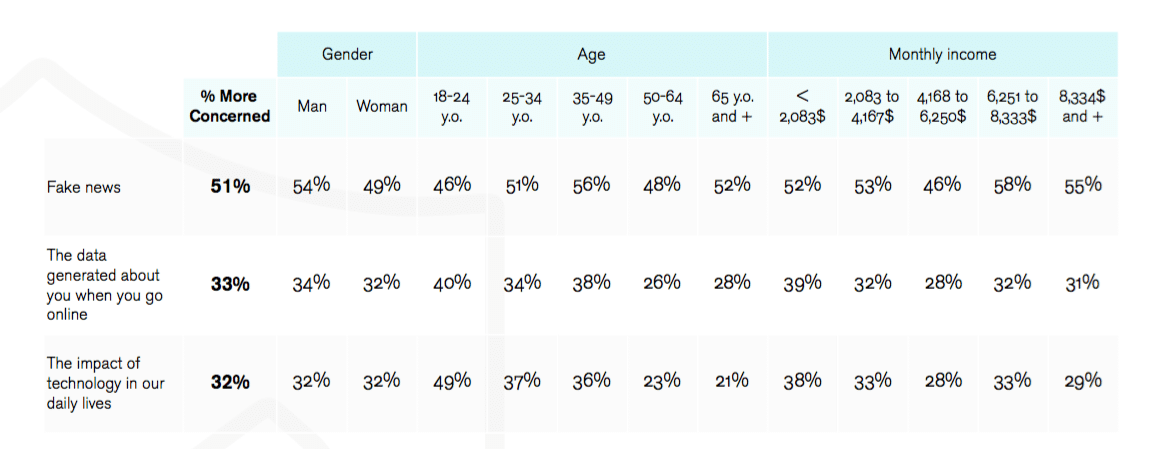Click the 21% cell under 65 y.o. and +
The image size is (1175, 449).
pos(731,381)
